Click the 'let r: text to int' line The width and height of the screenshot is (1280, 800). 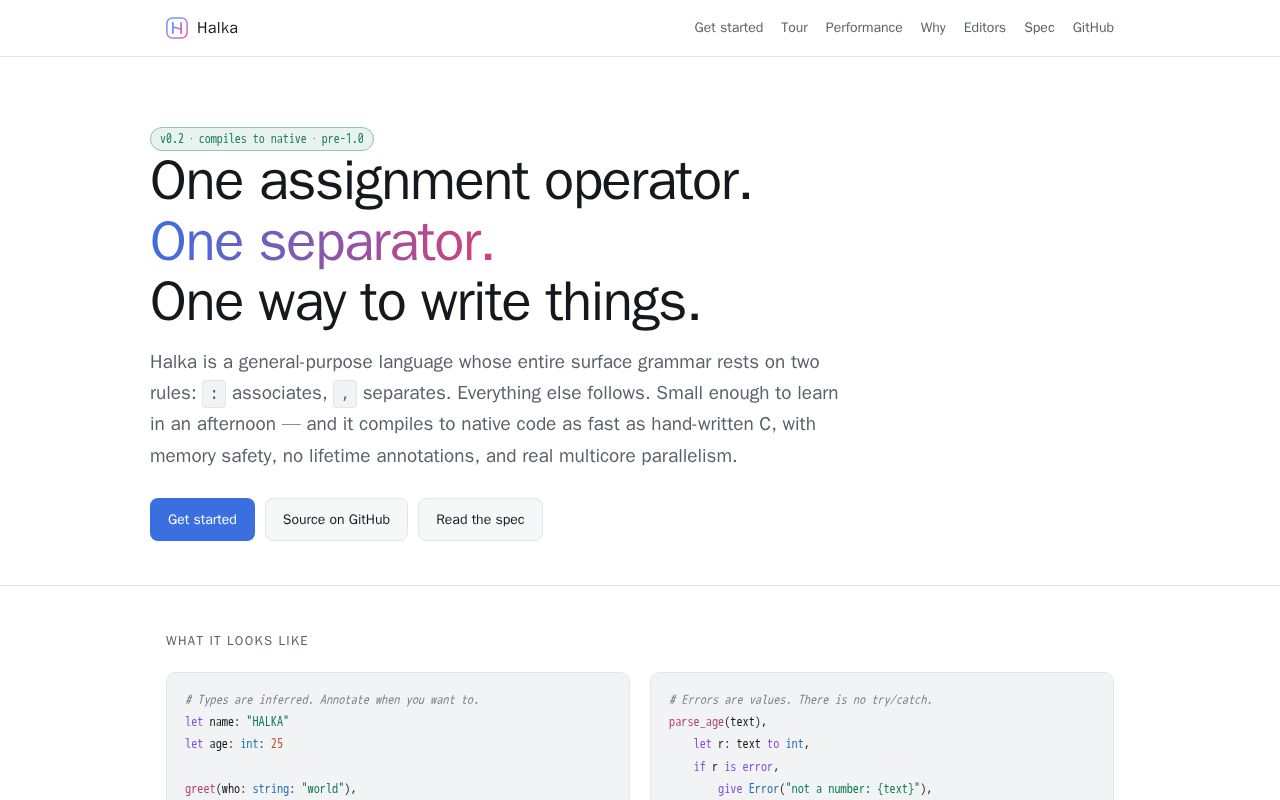pyautogui.click(x=751, y=744)
